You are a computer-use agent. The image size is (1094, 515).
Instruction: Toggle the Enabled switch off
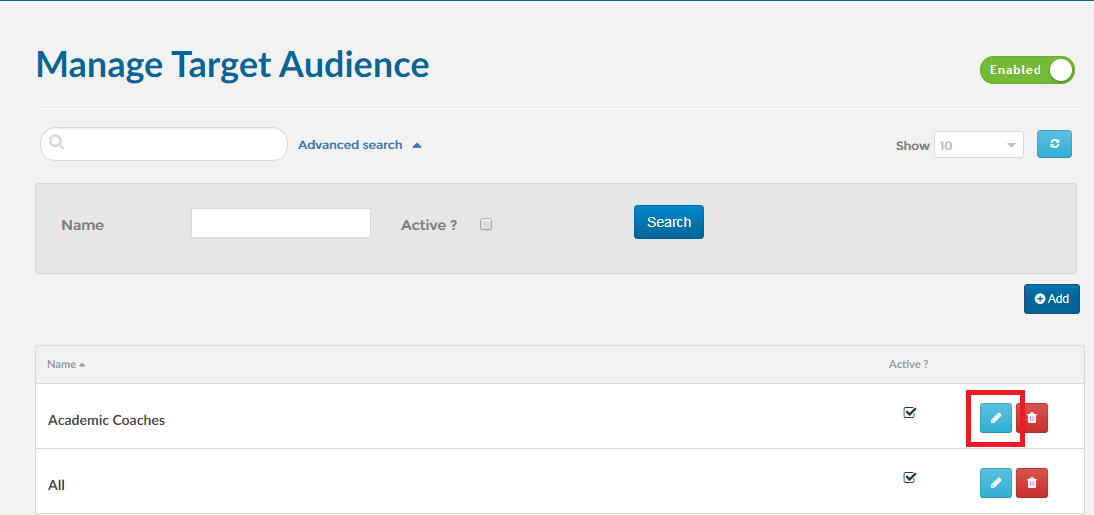pyautogui.click(x=1027, y=70)
